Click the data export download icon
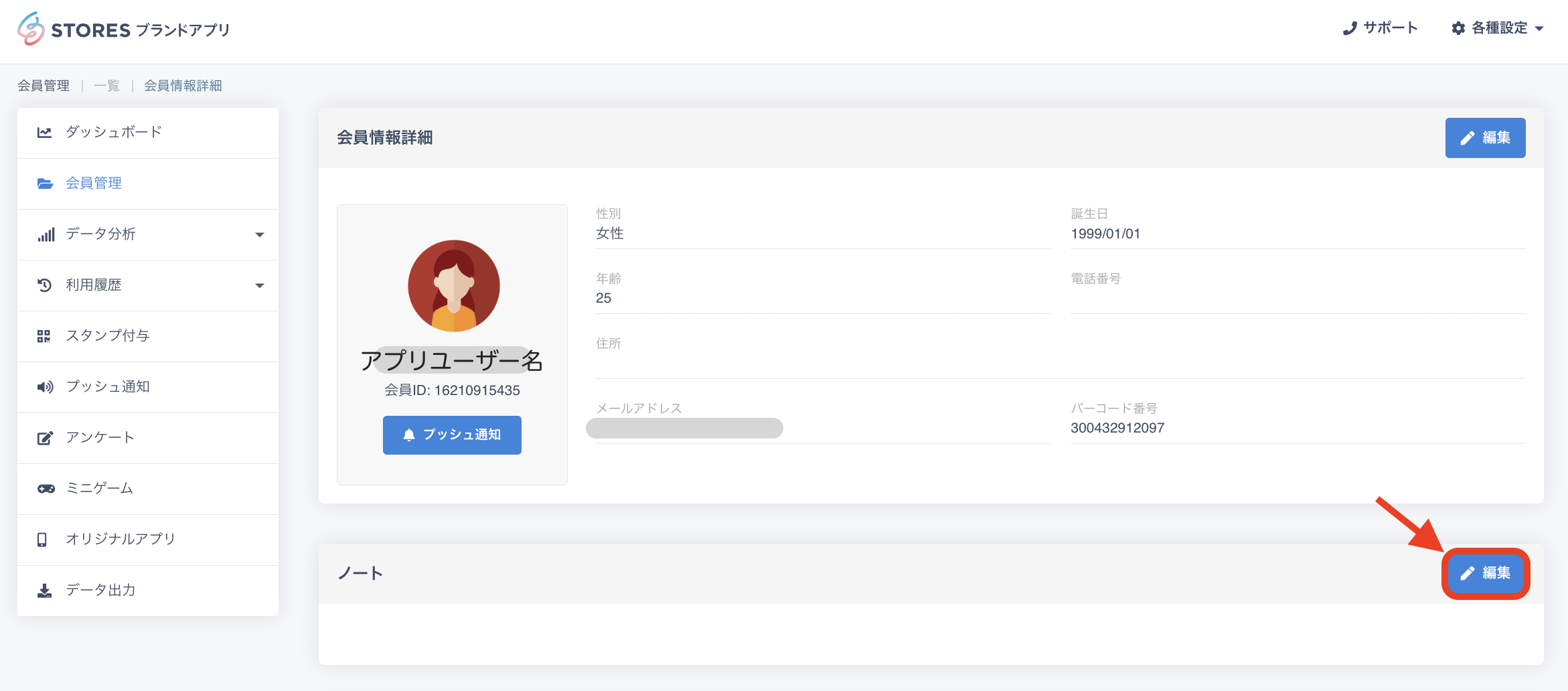The height and width of the screenshot is (691, 1568). coord(44,591)
